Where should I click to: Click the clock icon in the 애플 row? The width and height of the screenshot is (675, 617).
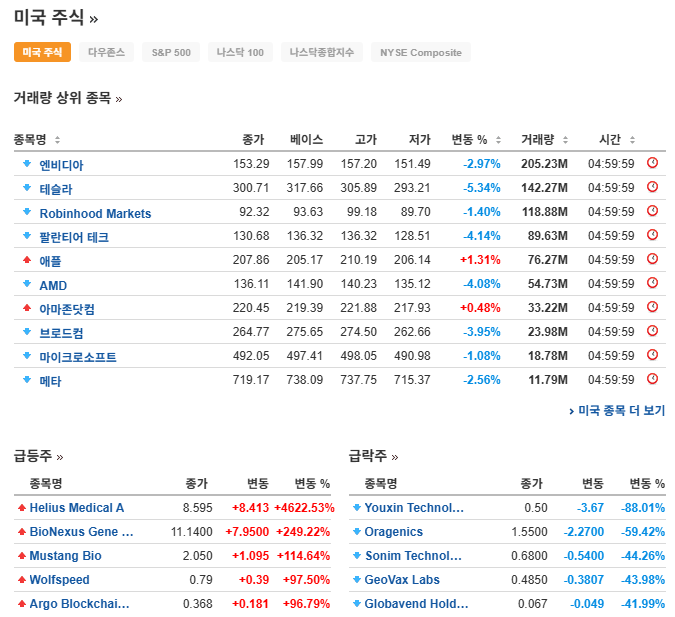(652, 259)
